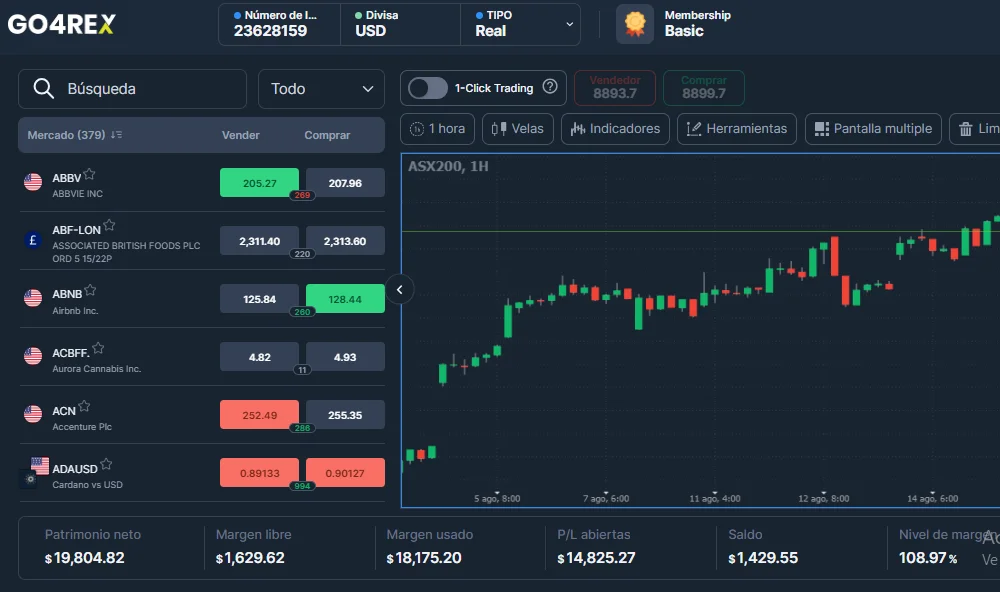
Task: Click the ACN US flag icon
Action: click(x=33, y=414)
